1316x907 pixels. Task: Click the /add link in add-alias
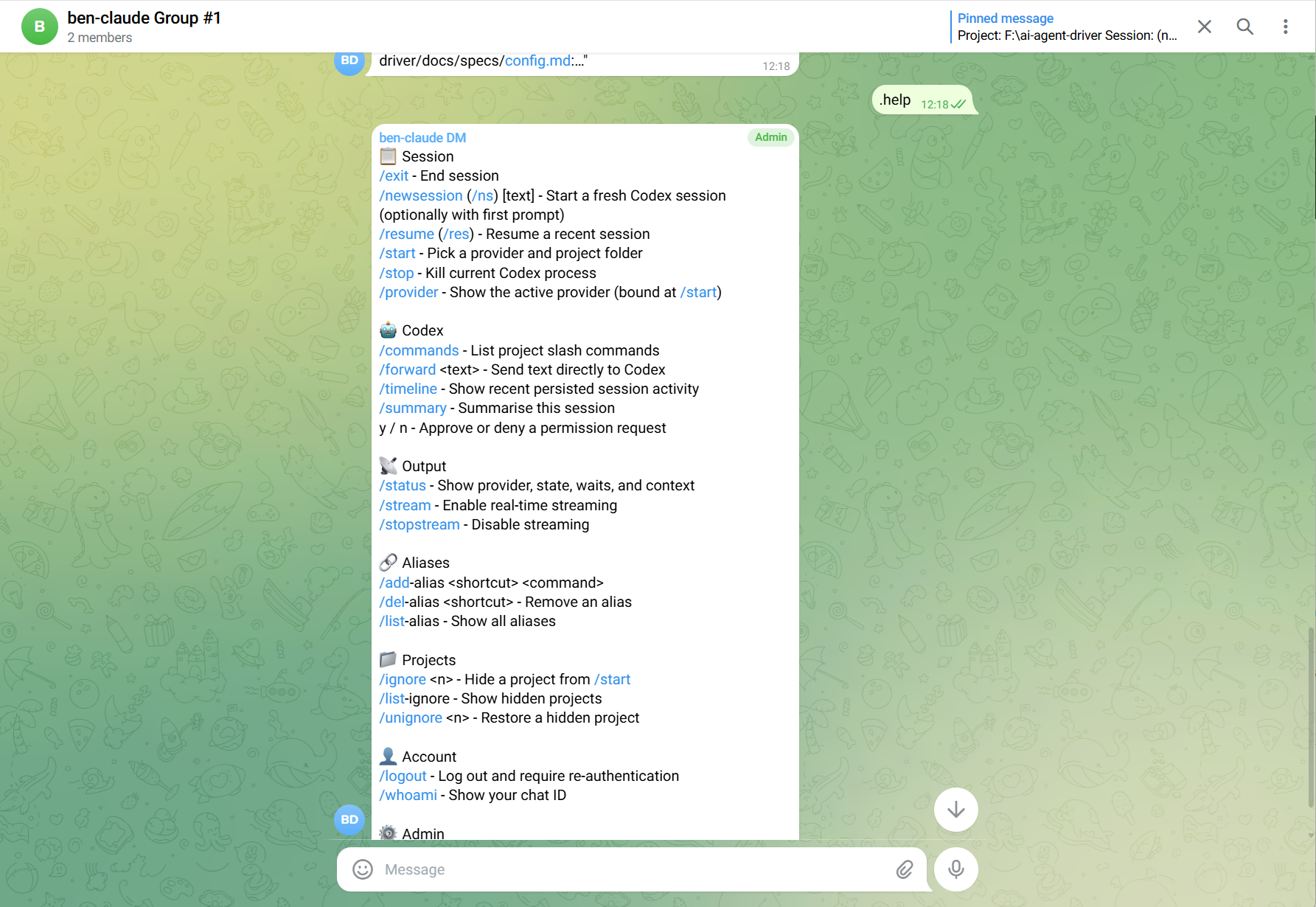pyautogui.click(x=394, y=583)
